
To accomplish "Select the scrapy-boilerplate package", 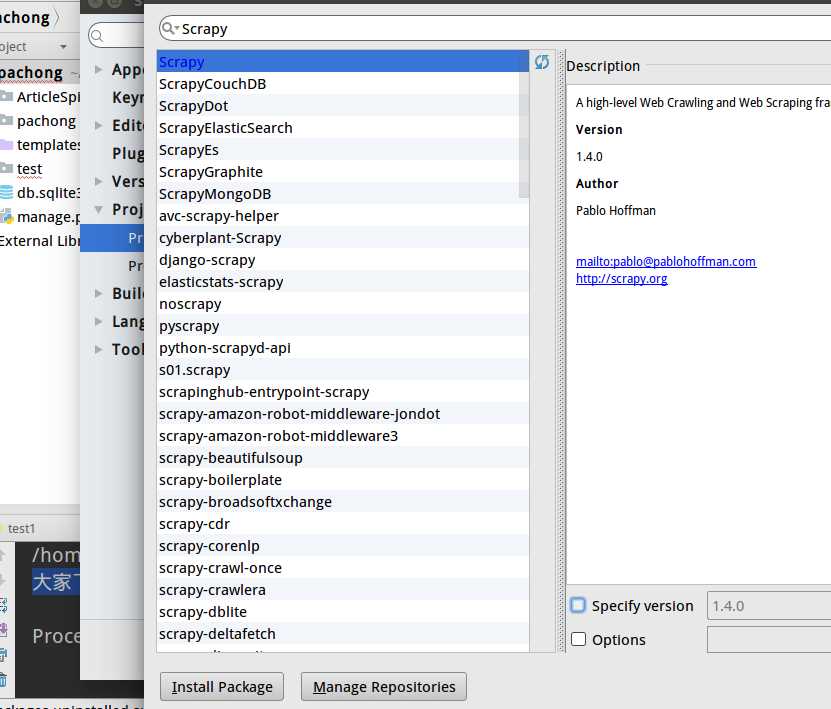I will [x=343, y=480].
